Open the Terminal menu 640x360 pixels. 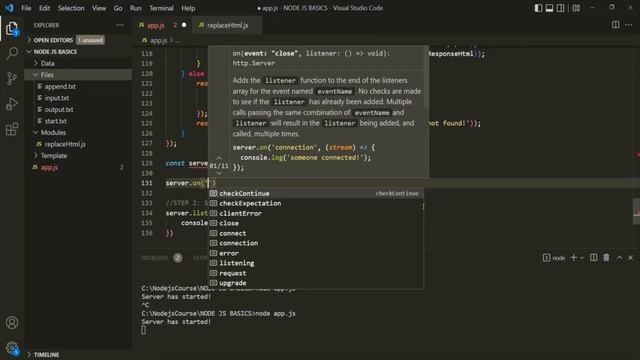coord(161,8)
